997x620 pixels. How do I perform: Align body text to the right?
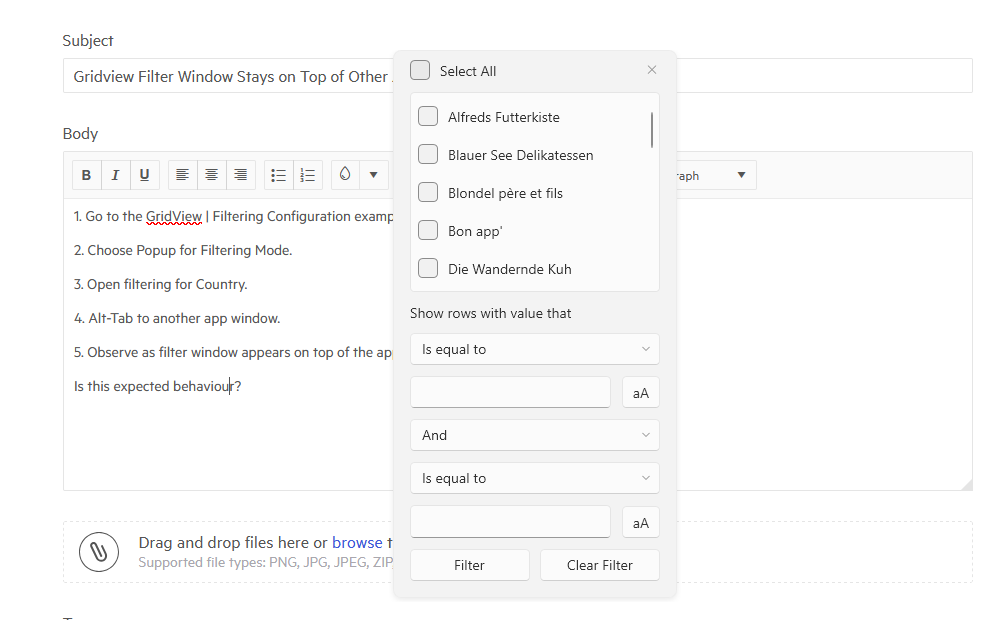pos(240,175)
